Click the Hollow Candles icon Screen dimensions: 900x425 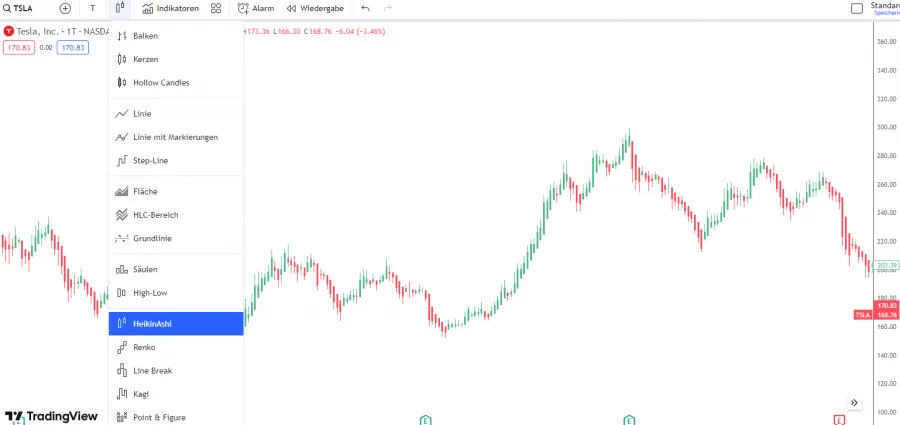coord(122,83)
